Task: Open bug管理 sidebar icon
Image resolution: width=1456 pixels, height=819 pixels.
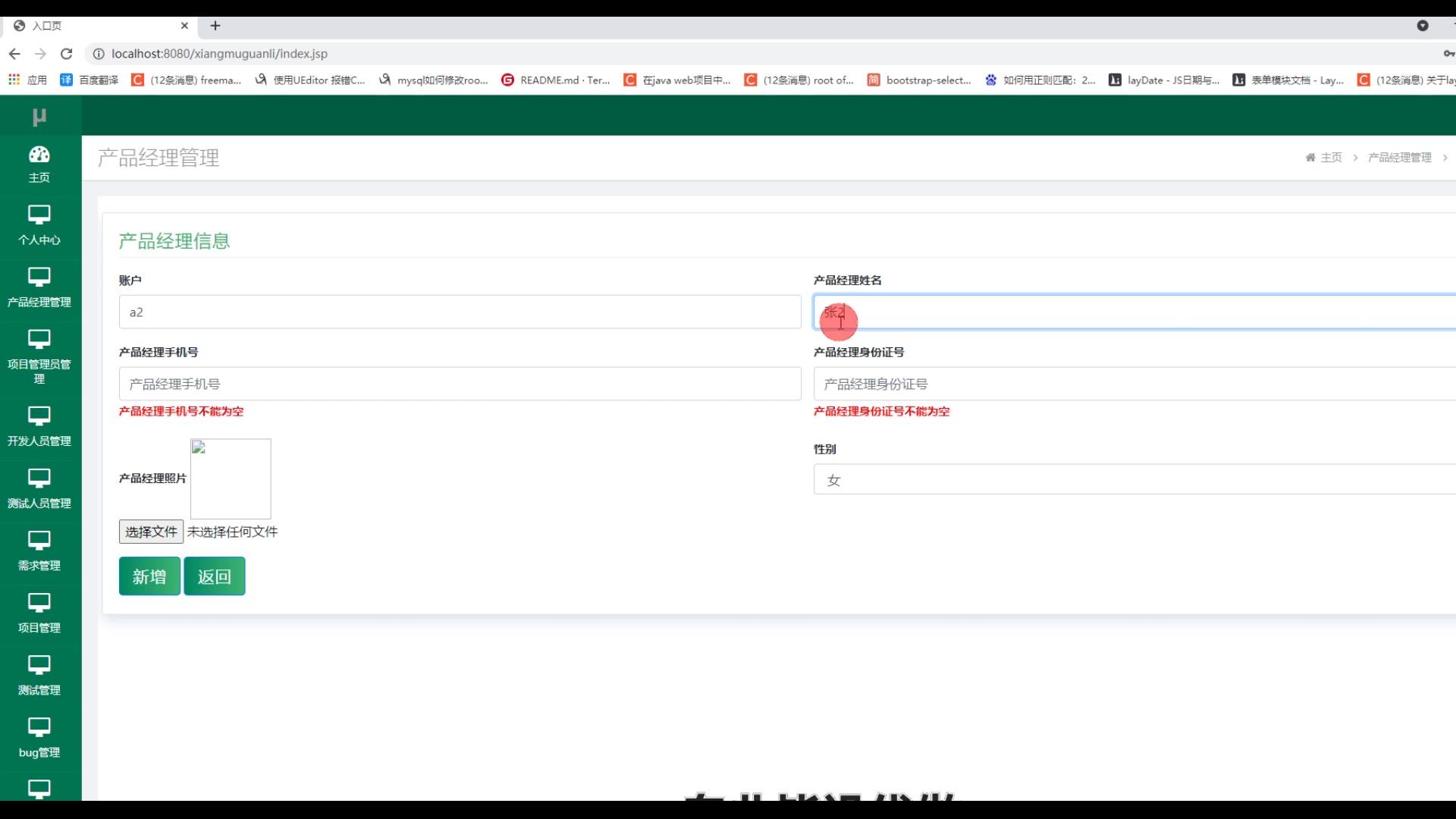Action: click(39, 726)
